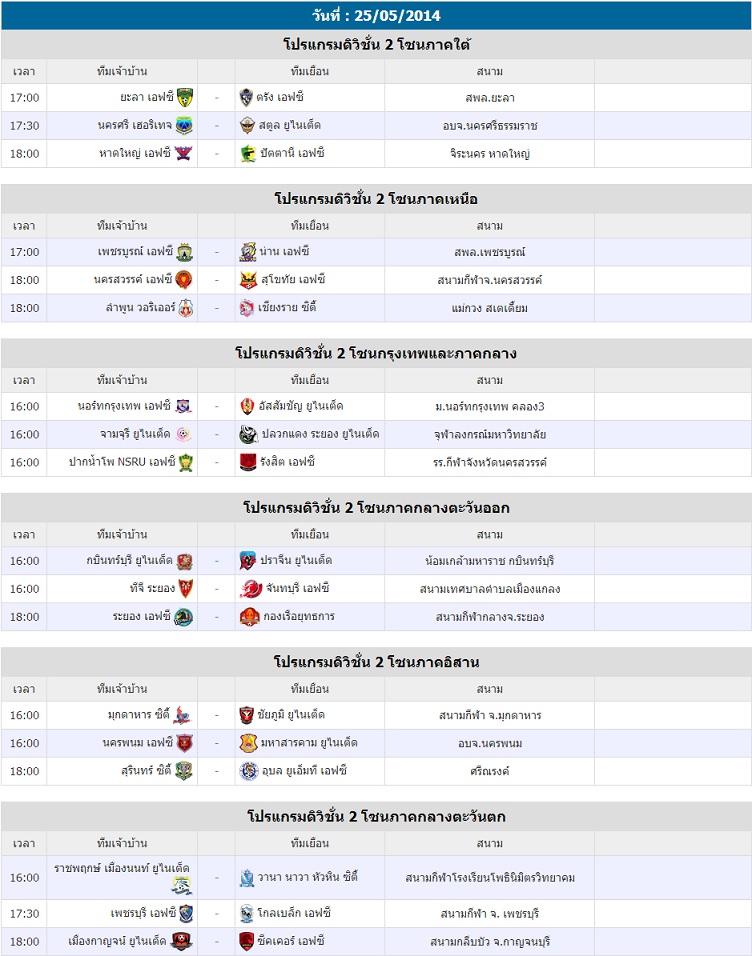Click the Chanthaburi FC red logo

coord(249,589)
